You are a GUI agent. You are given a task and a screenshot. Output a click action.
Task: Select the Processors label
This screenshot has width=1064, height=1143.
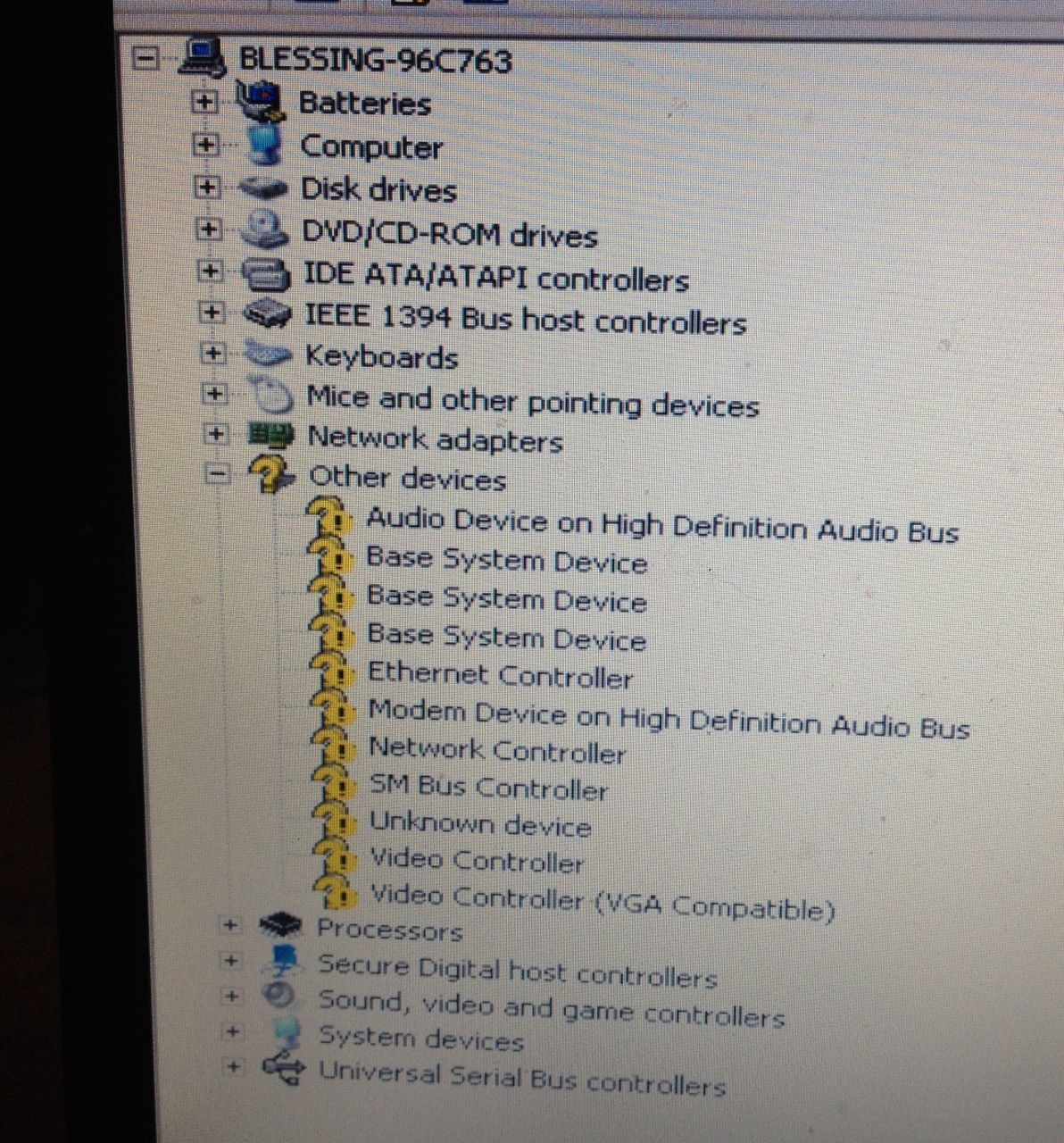(390, 930)
